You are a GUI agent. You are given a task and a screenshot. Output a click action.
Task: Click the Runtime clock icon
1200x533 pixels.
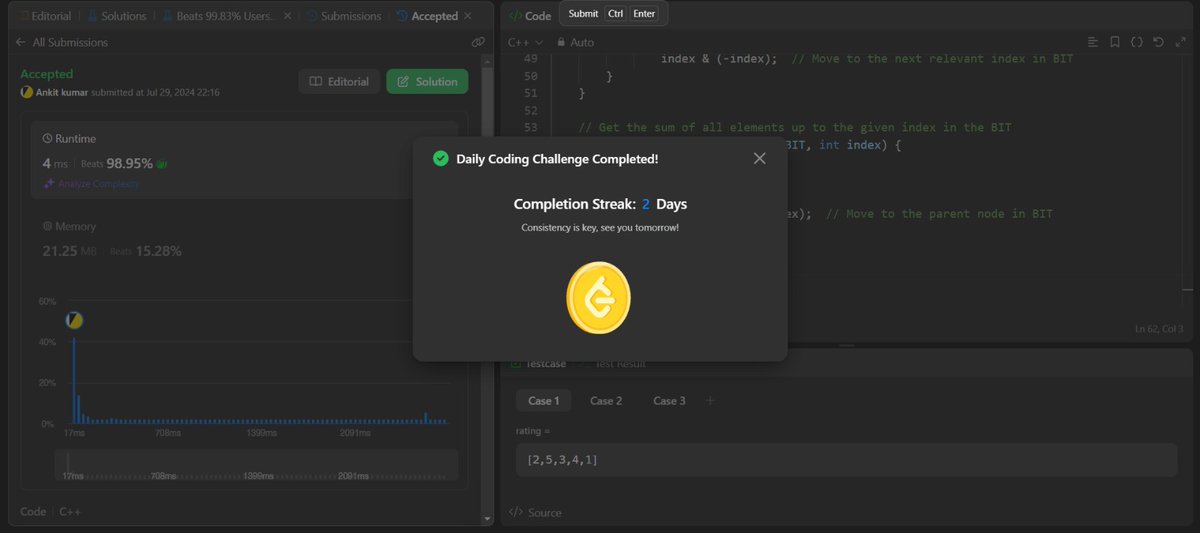(47, 139)
